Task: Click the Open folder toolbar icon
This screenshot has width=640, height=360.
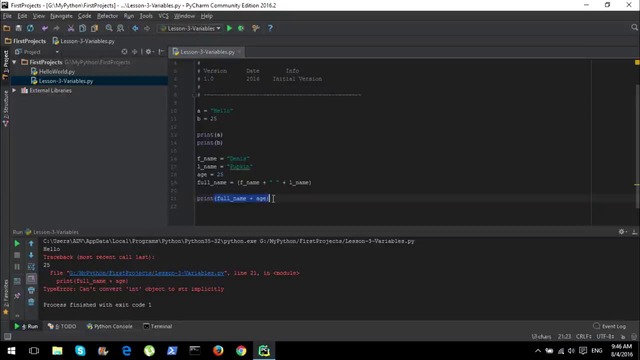Action: coord(7,28)
